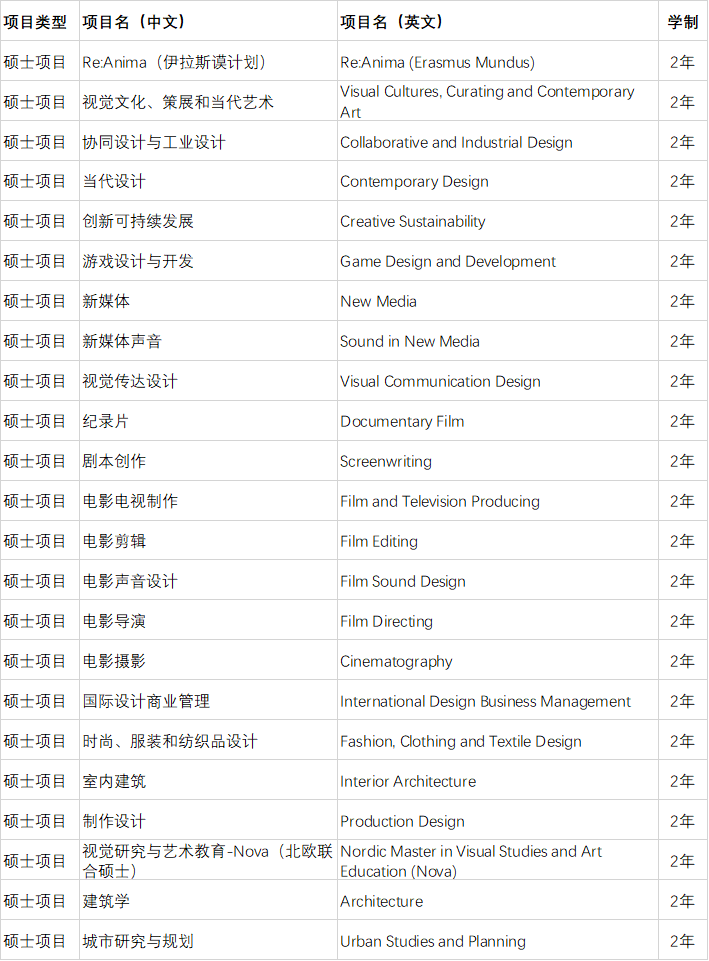Click 'Visual Cultures, Curating and Contemporary Art'
709x961 pixels.
click(498, 101)
